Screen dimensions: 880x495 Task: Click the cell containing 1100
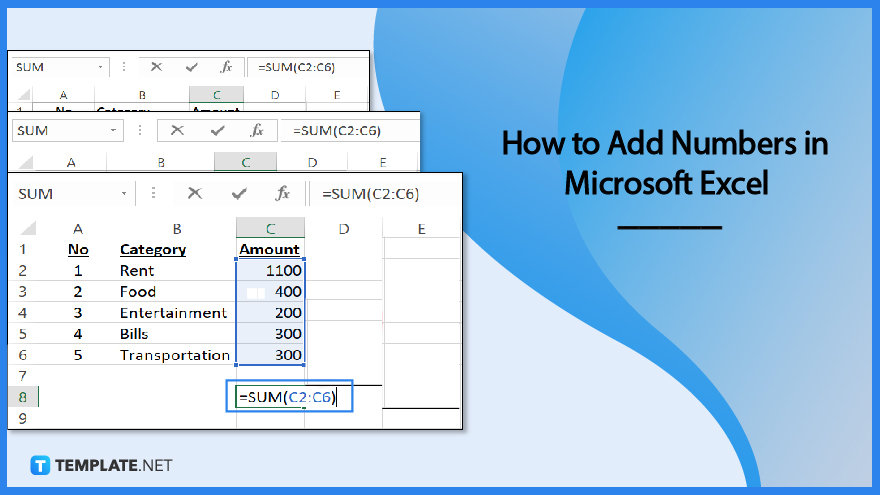click(271, 271)
